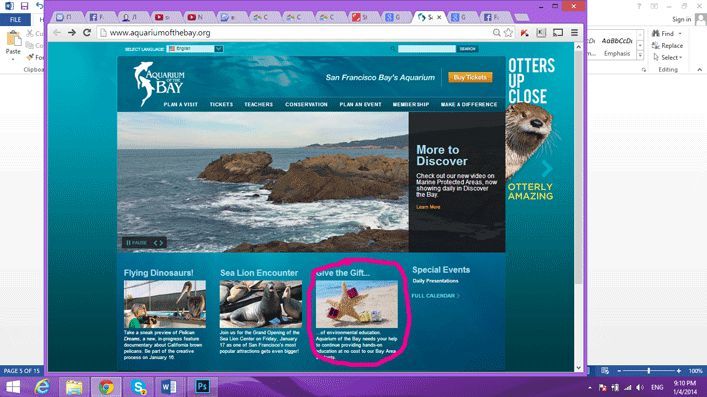Switch to Word via taskbar icon
The width and height of the screenshot is (707, 397).
tap(169, 387)
